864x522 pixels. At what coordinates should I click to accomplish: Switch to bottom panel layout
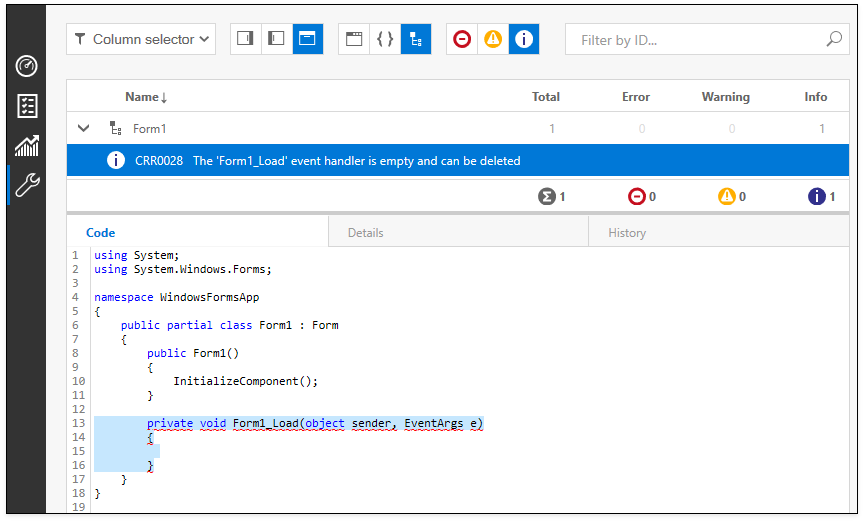307,39
